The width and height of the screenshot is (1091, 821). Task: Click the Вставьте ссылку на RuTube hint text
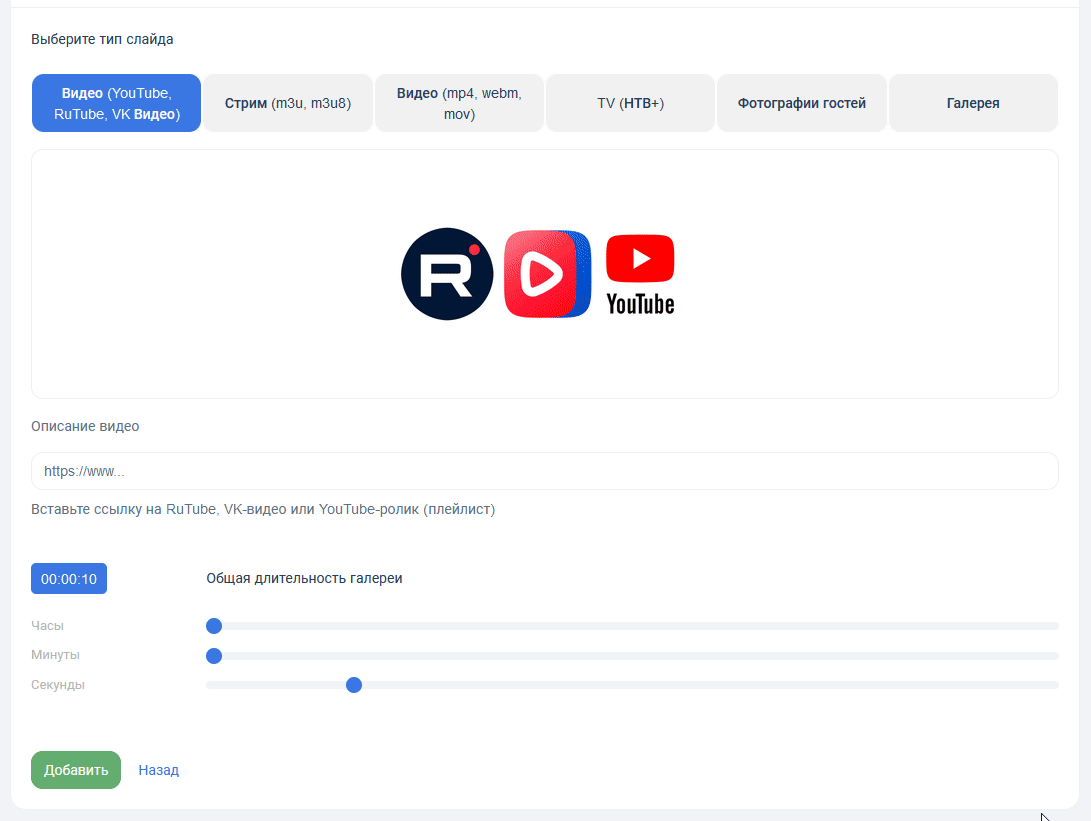pos(263,509)
